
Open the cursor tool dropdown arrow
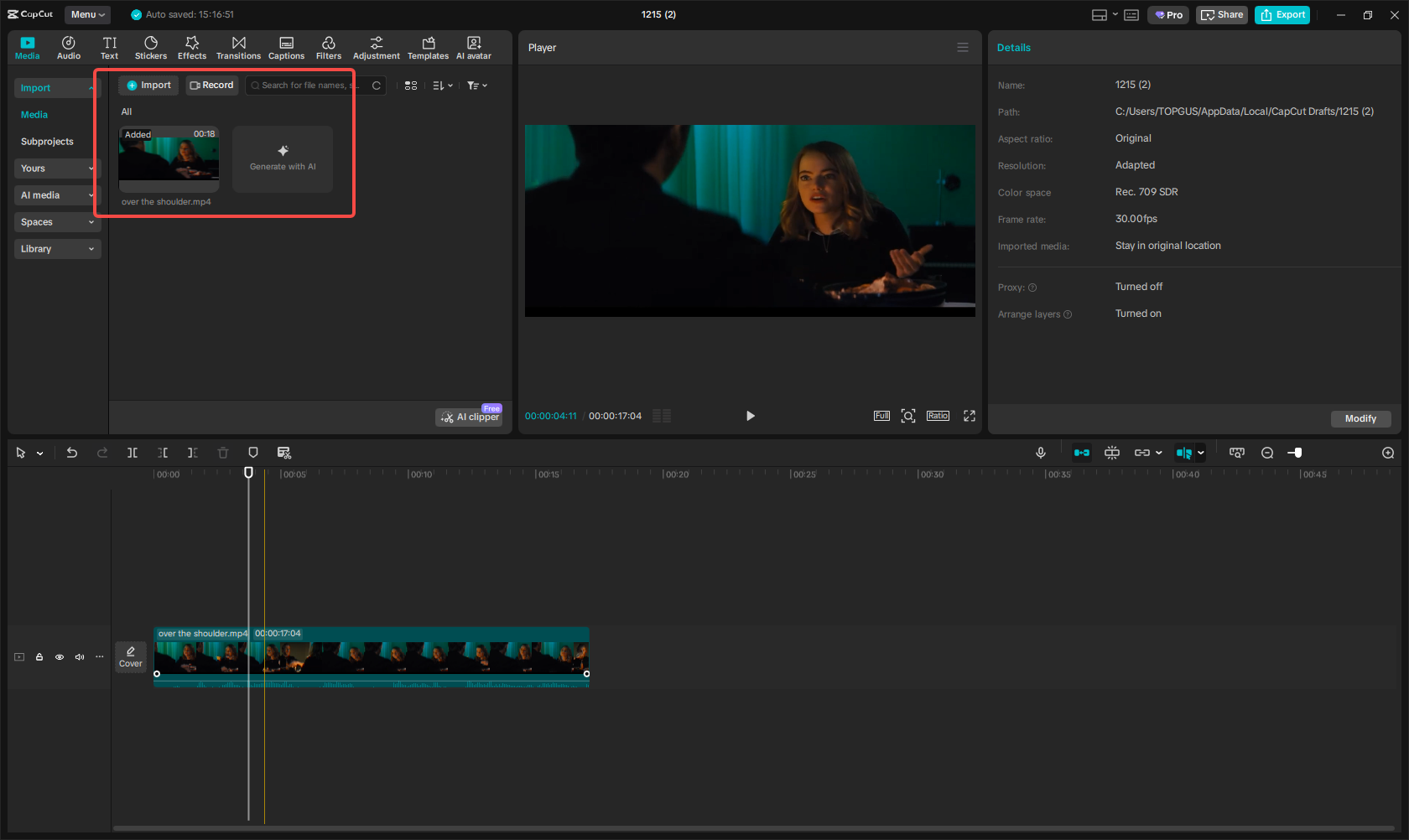click(39, 454)
